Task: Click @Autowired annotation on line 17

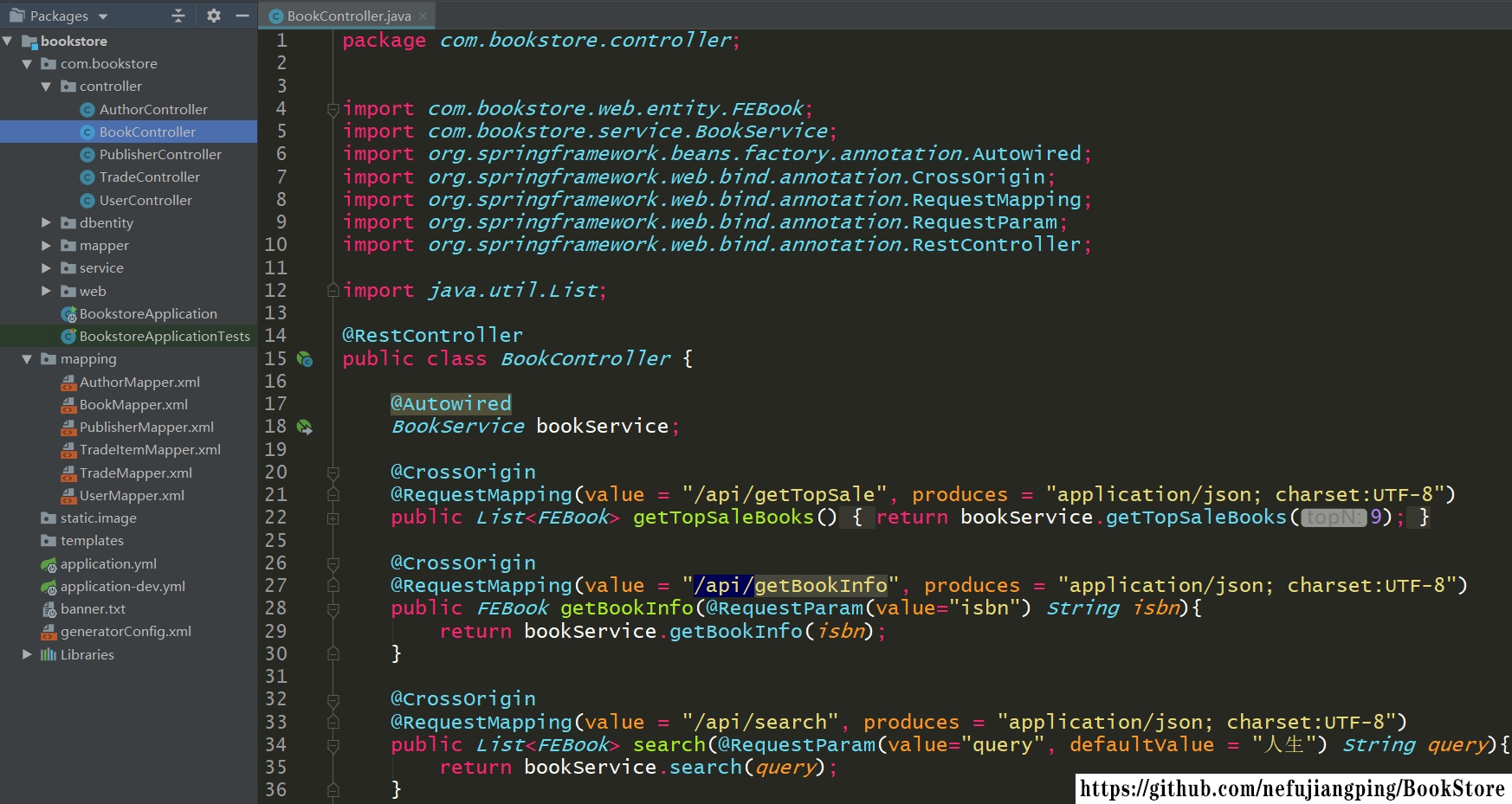Action: (450, 403)
